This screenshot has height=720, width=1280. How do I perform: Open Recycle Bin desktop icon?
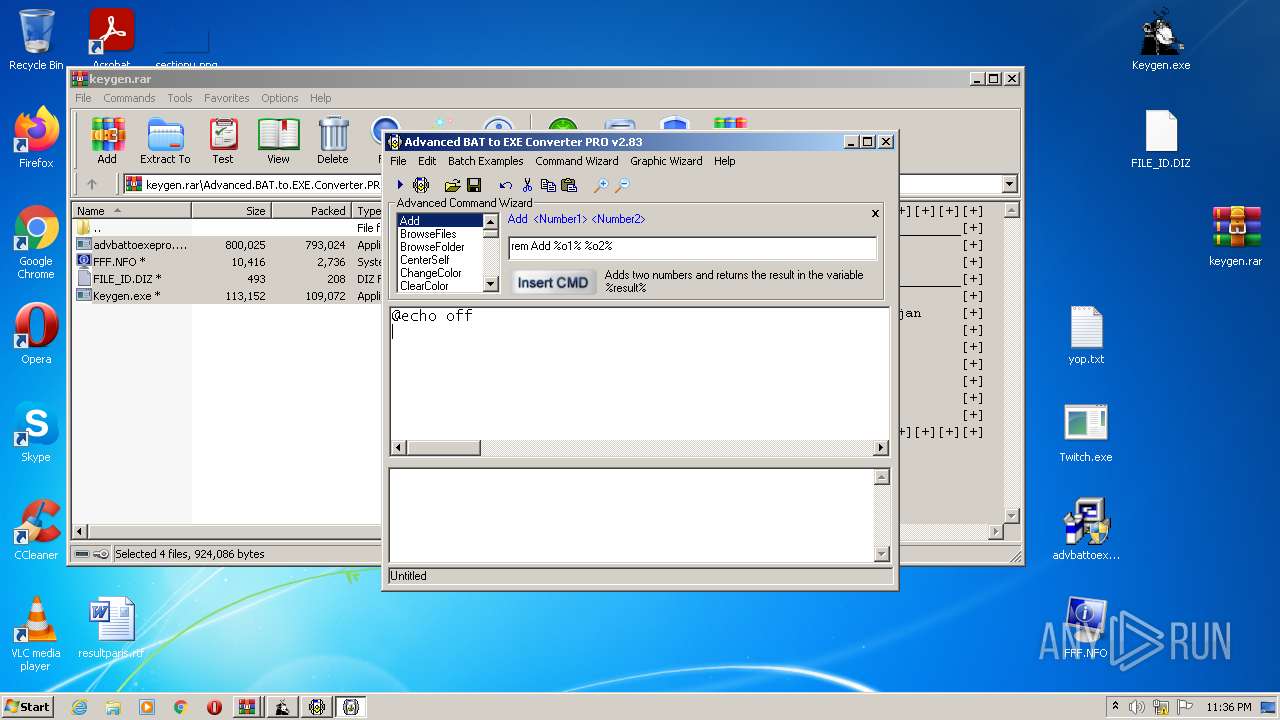point(36,40)
